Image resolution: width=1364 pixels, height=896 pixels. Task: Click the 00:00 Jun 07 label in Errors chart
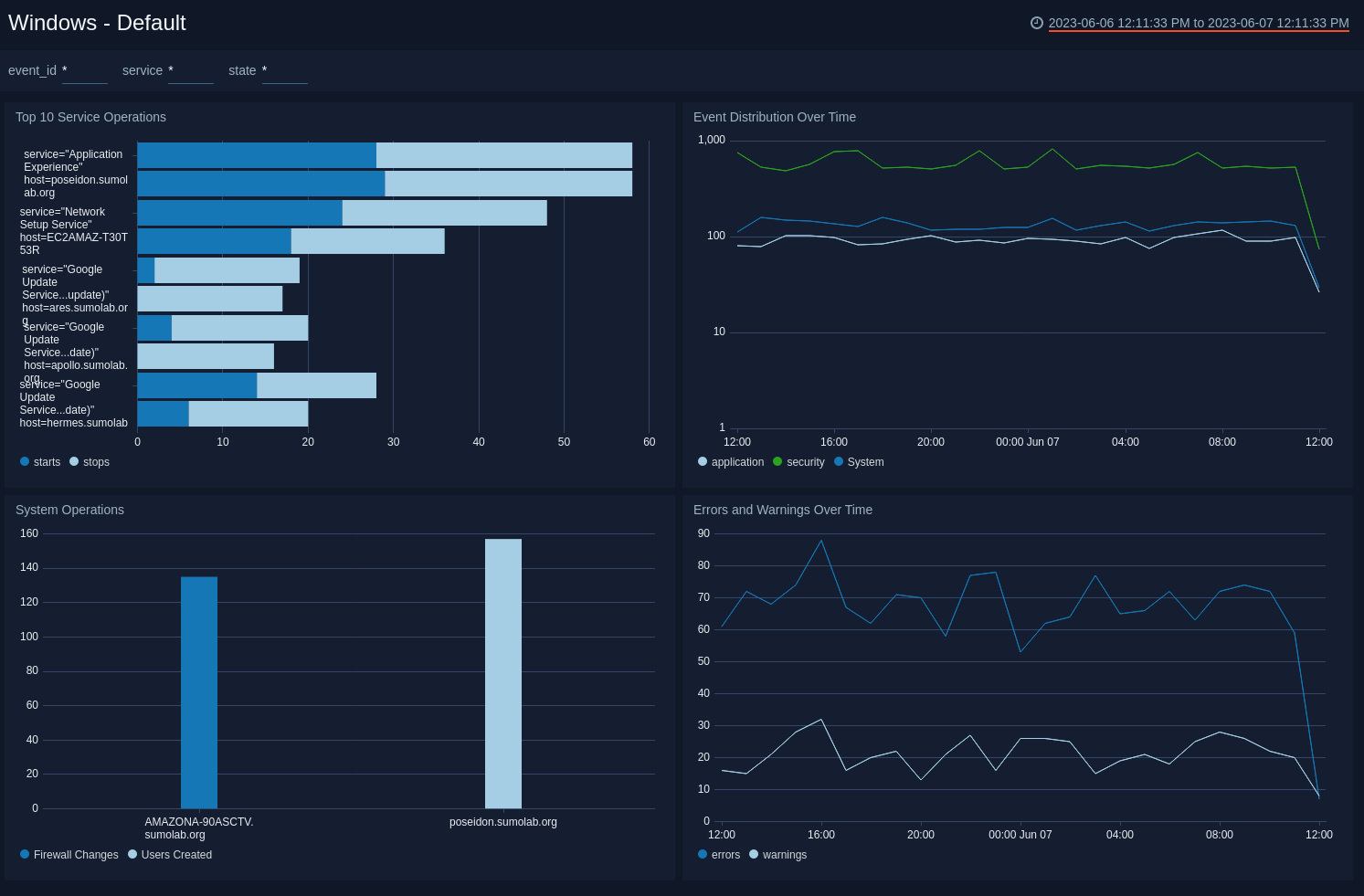click(x=1020, y=835)
